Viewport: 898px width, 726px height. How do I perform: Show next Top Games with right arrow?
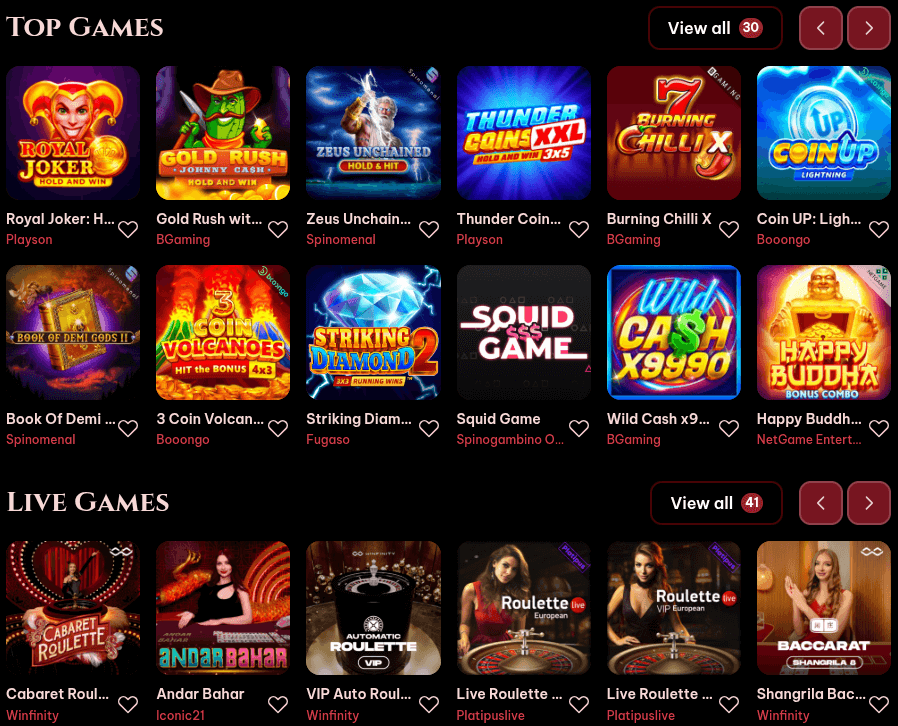[869, 28]
